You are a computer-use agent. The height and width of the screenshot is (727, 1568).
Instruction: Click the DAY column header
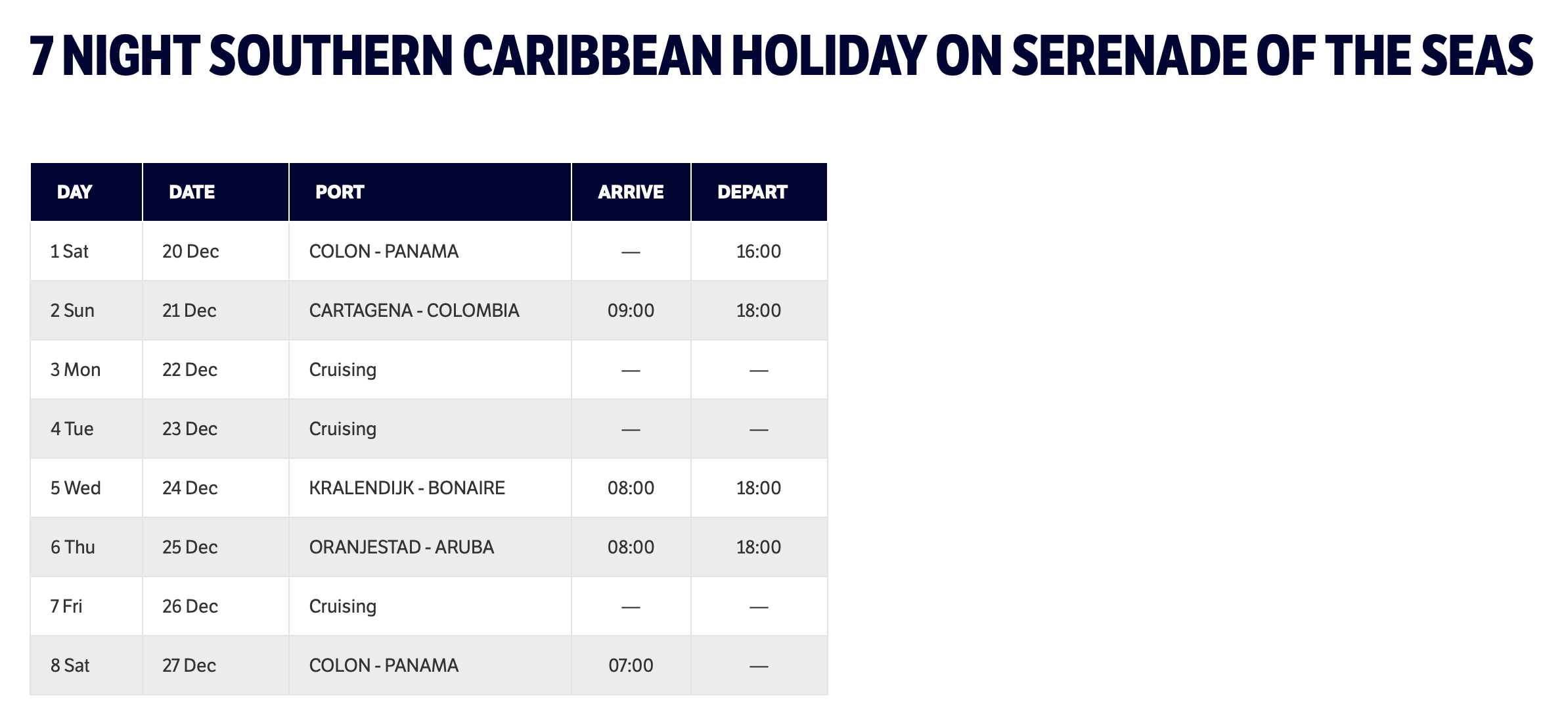tap(74, 192)
